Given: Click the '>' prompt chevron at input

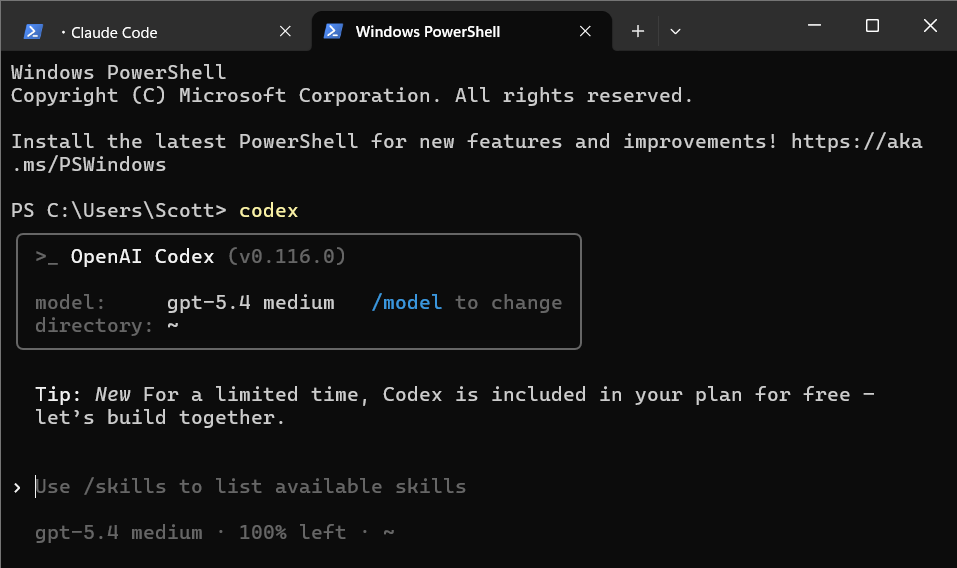Looking at the screenshot, I should click(x=17, y=488).
